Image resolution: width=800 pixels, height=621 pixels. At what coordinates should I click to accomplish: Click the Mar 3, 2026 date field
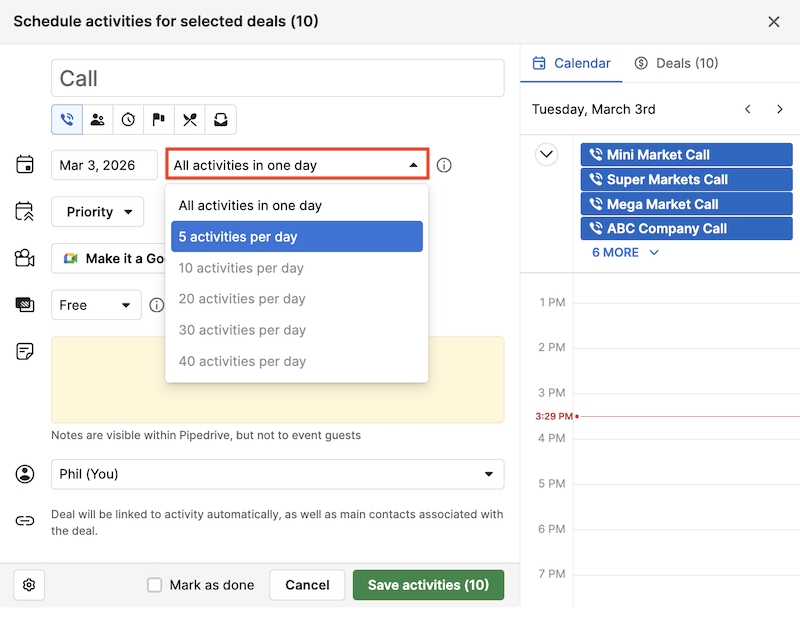[104, 165]
